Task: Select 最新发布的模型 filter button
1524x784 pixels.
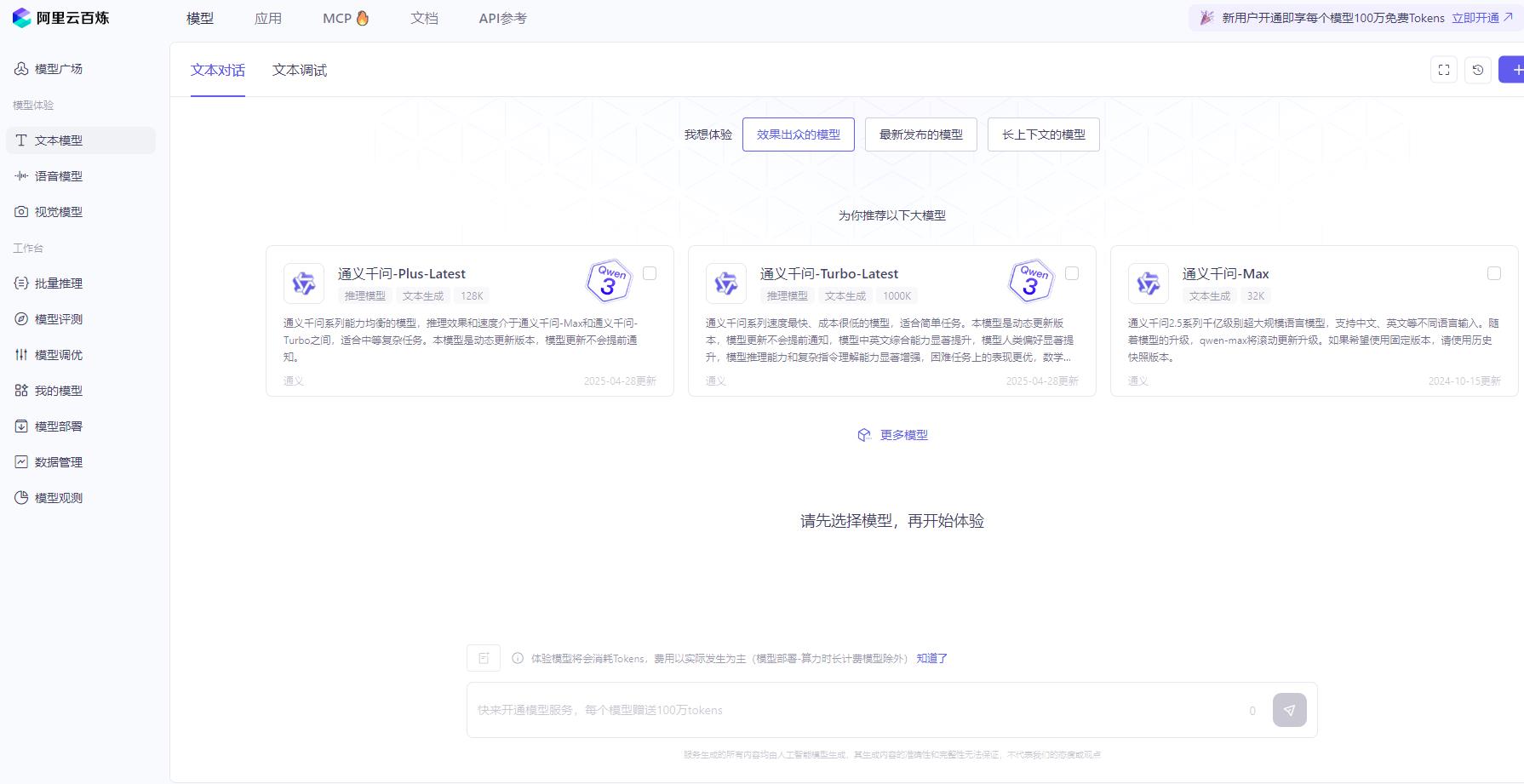Action: tap(921, 134)
